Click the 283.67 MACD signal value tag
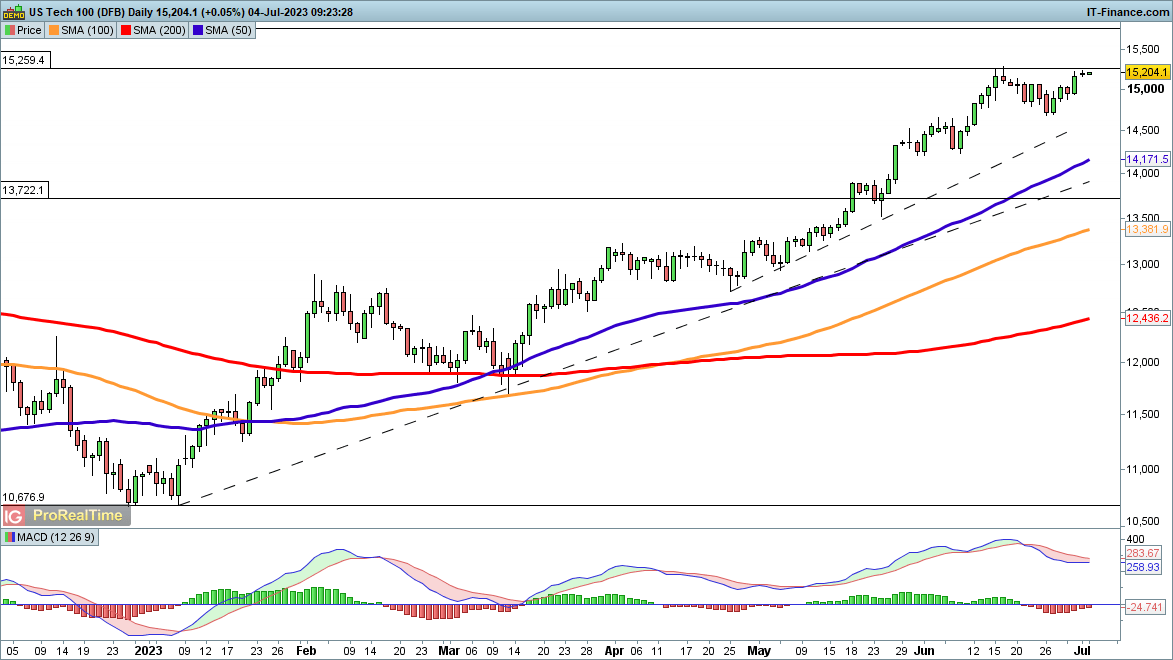 pos(1143,554)
